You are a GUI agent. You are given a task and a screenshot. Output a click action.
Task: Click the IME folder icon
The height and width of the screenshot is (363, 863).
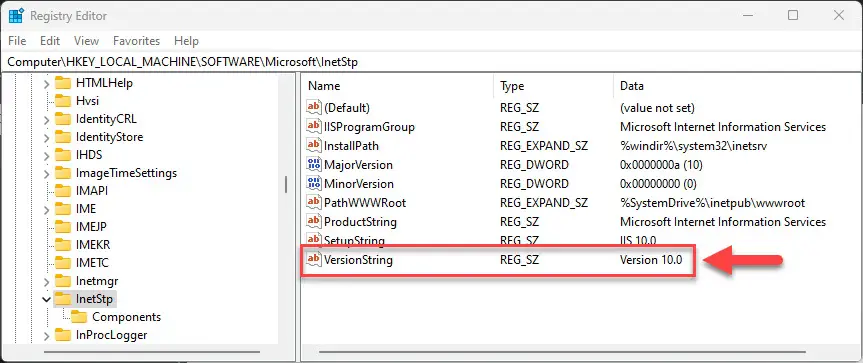[x=63, y=209]
